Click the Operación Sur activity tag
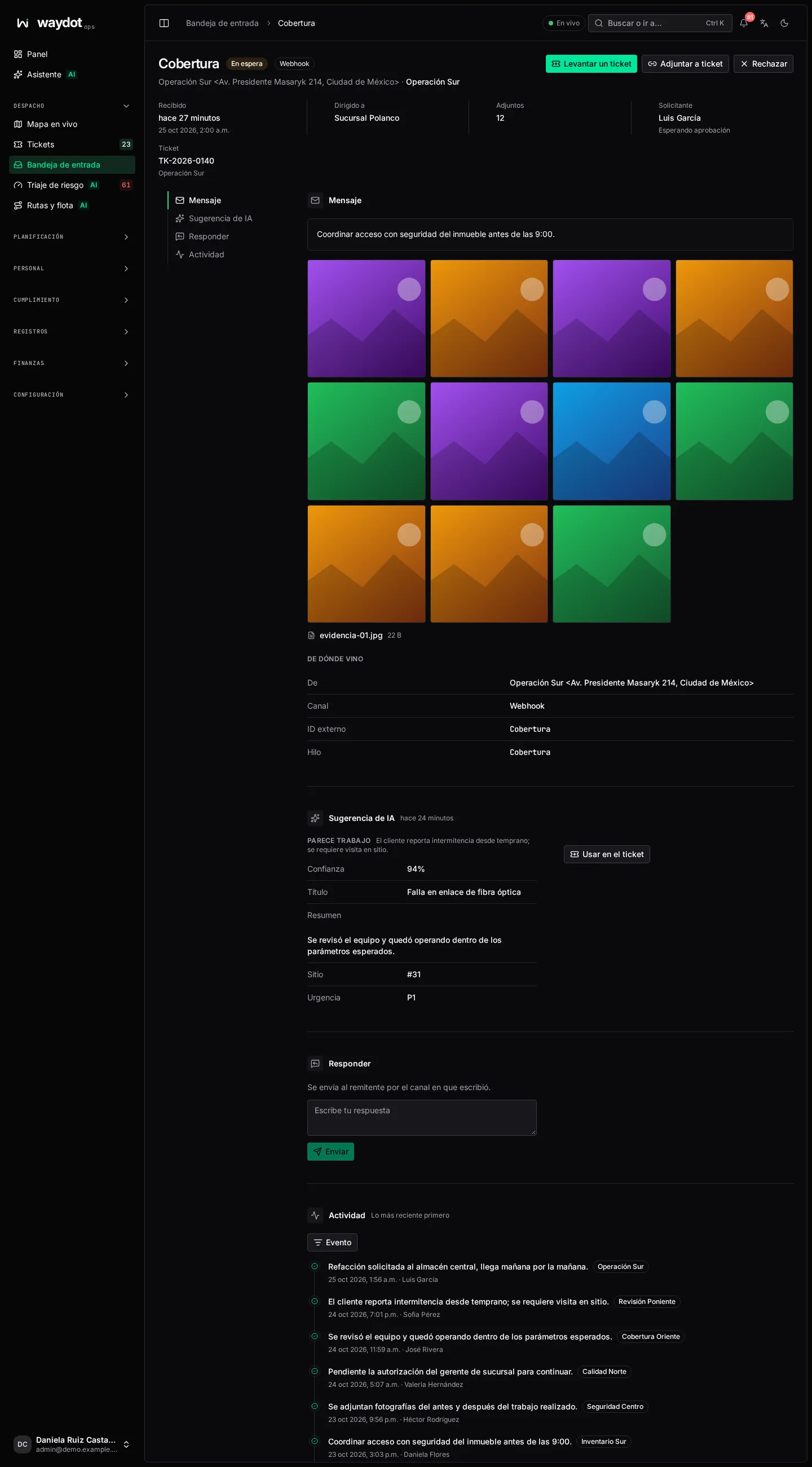This screenshot has height=1467, width=812. click(620, 1267)
